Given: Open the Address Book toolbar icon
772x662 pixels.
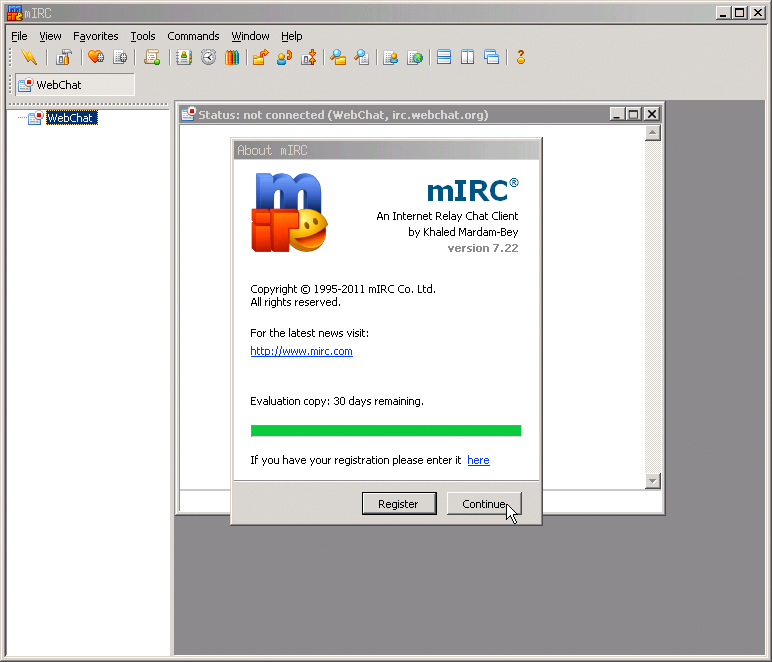Looking at the screenshot, I should coord(184,58).
